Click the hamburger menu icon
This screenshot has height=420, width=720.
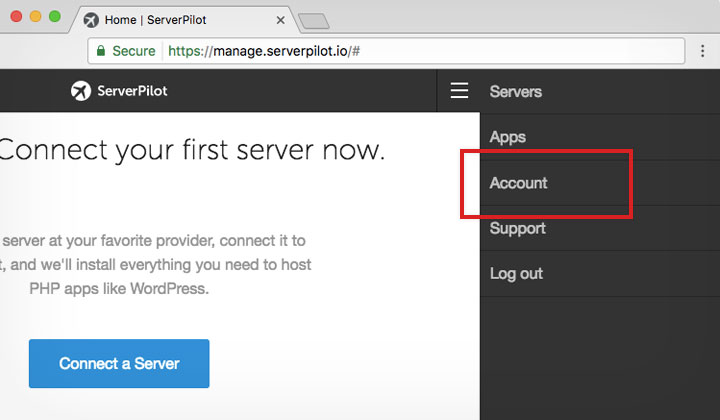coord(459,90)
